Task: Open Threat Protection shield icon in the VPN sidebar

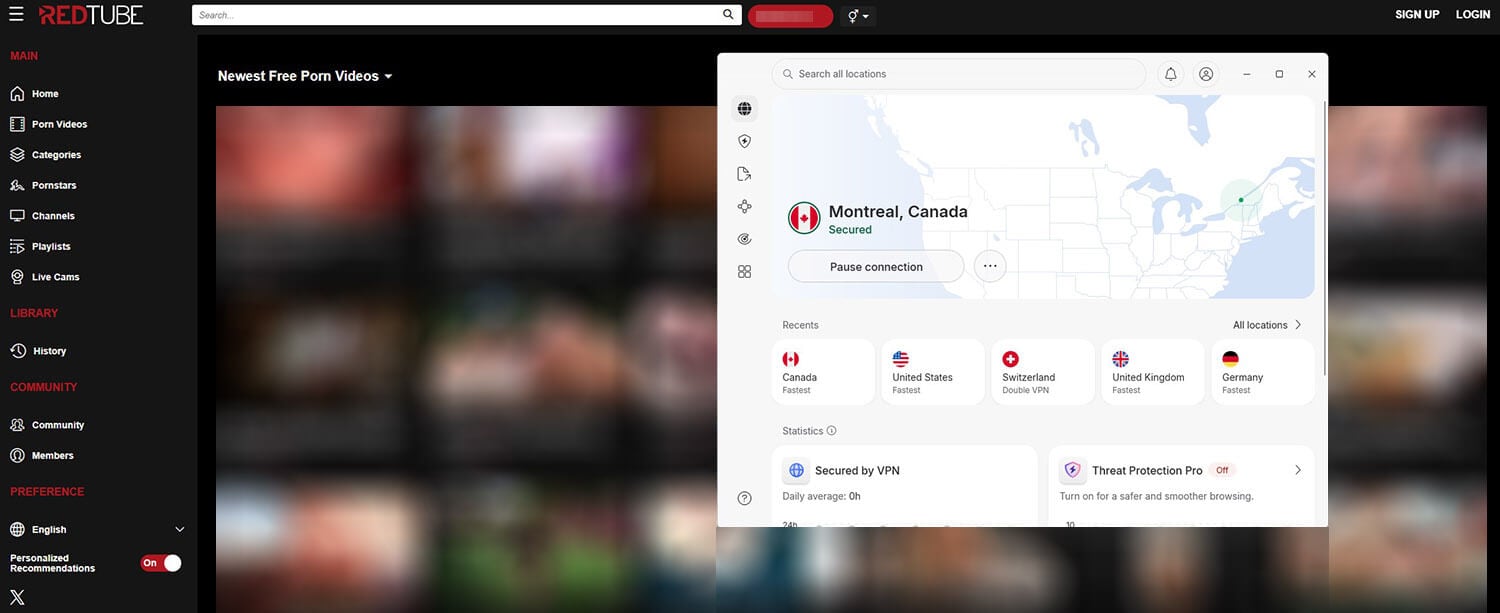Action: tap(744, 142)
